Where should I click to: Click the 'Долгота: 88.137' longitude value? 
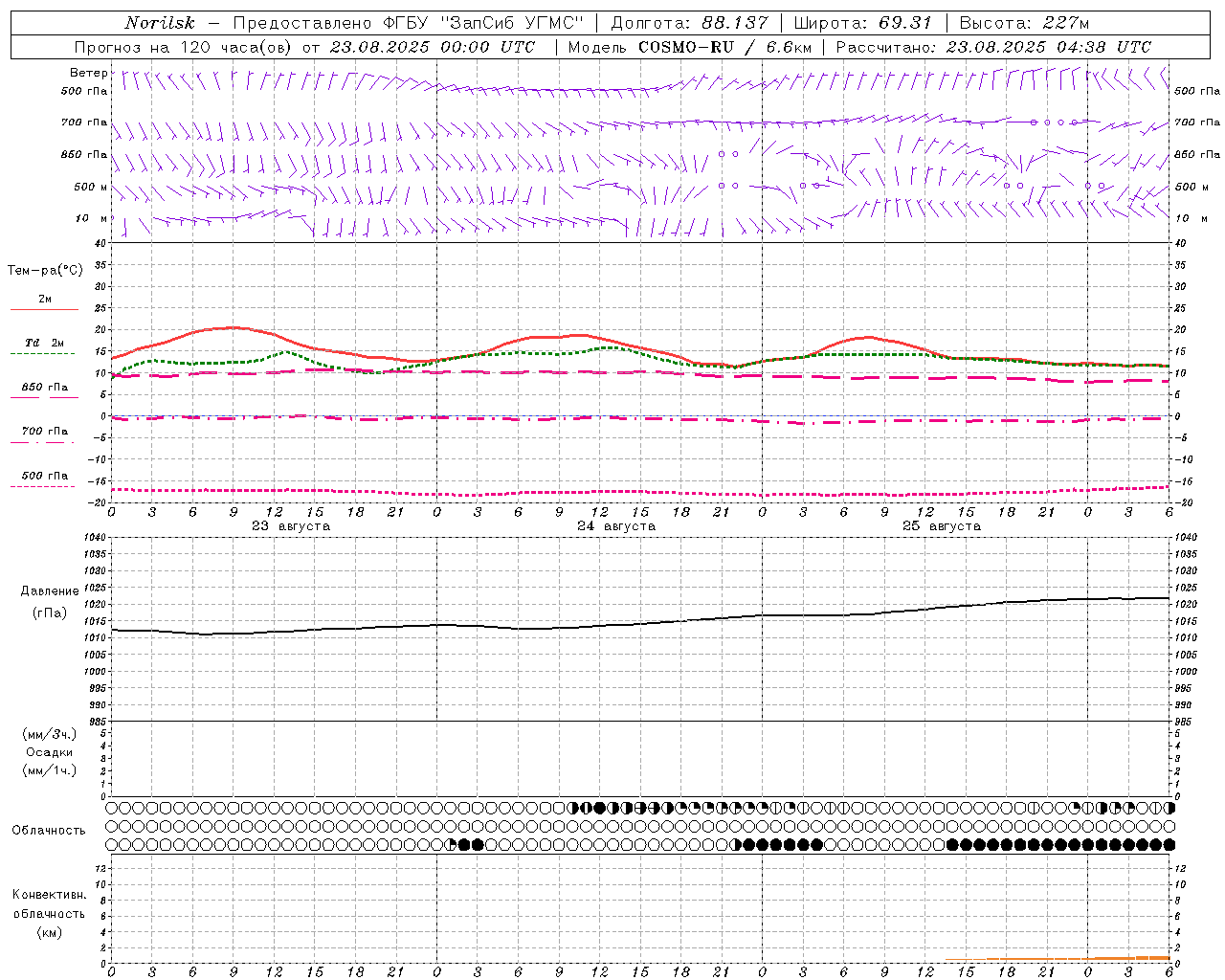(x=689, y=23)
